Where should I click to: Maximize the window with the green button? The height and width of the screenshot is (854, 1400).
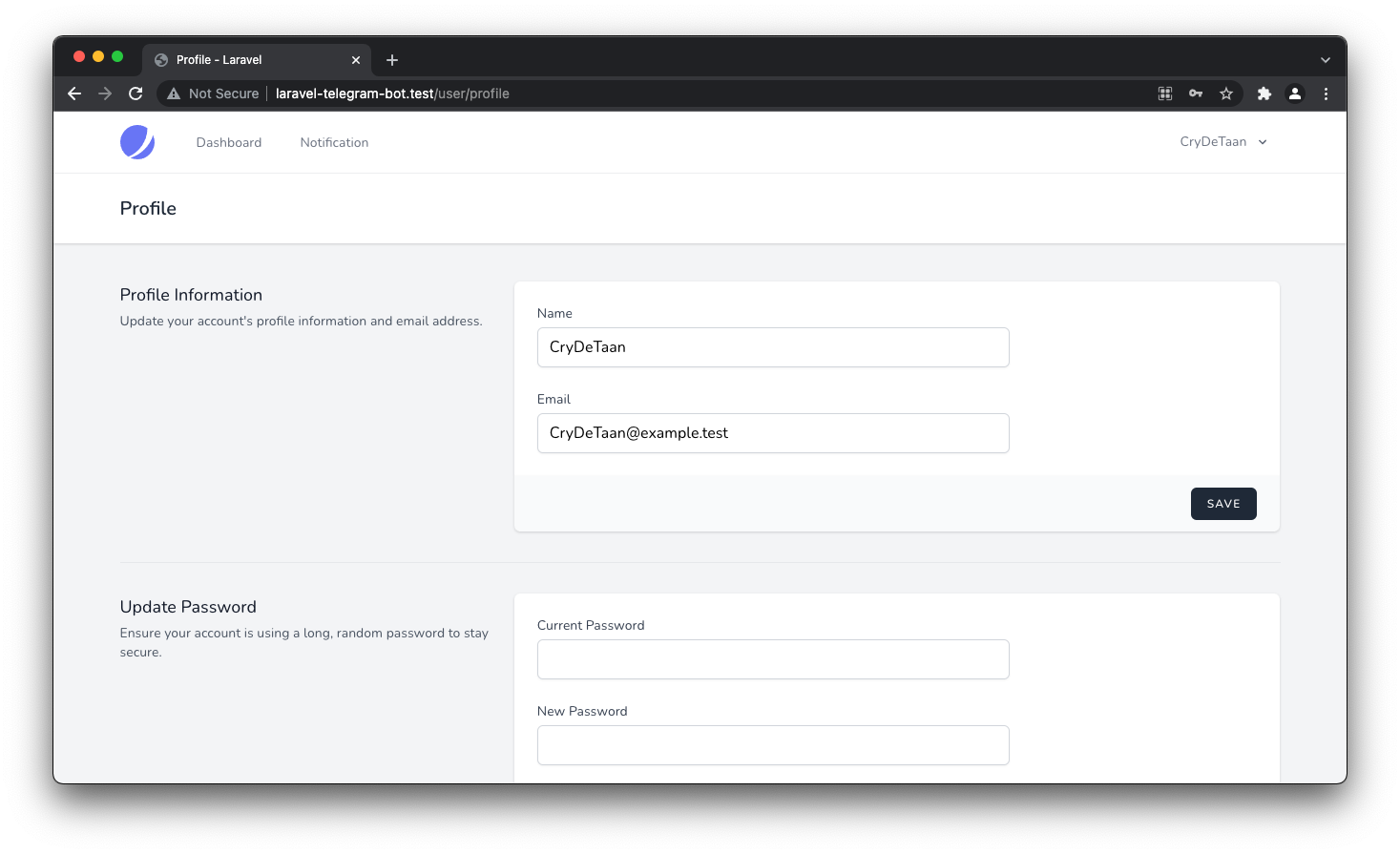(117, 56)
